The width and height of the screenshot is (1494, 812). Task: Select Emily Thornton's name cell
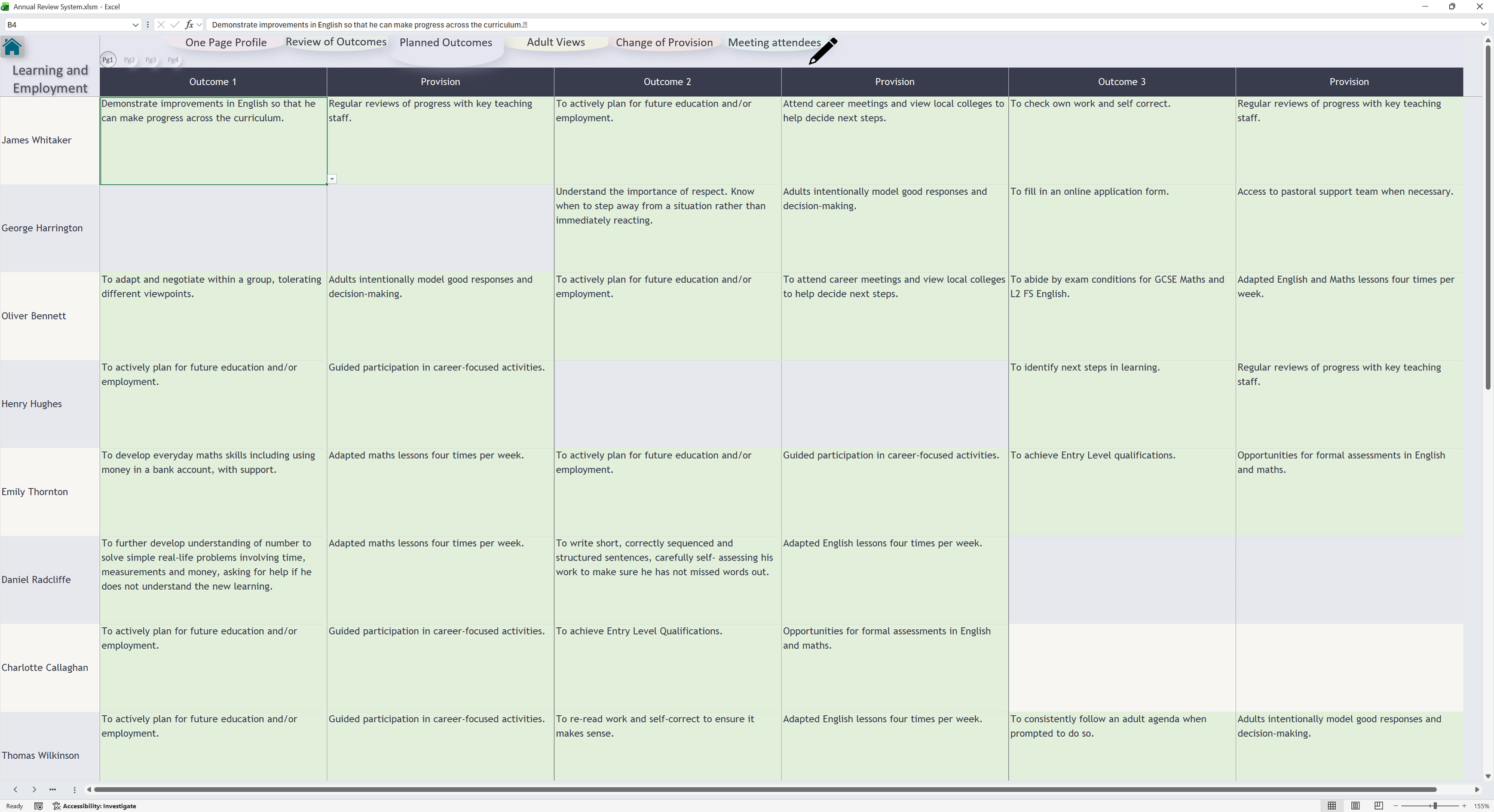50,492
